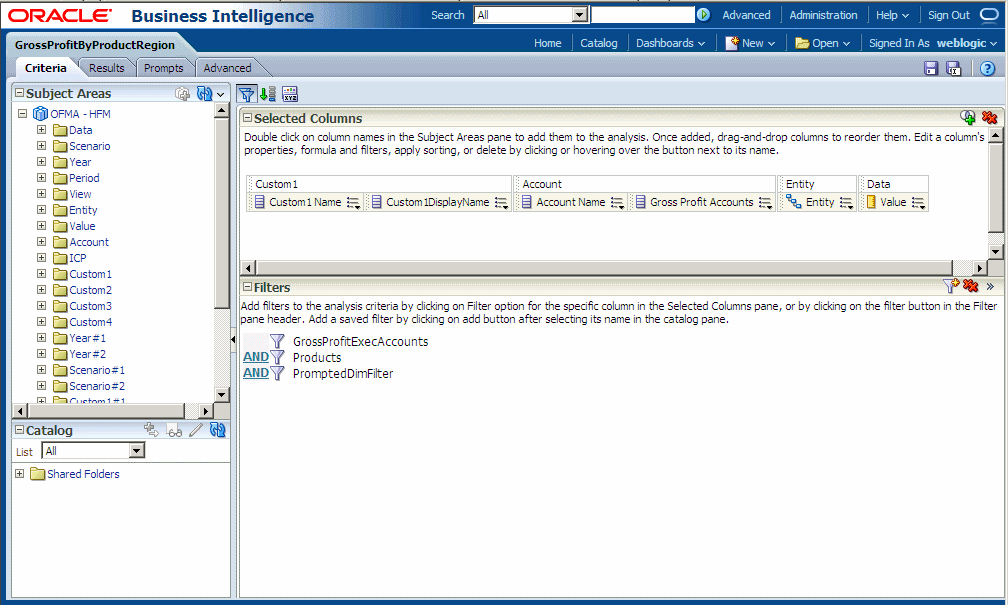Click the add new subject area icon
Image resolution: width=1008 pixels, height=605 pixels.
tap(183, 93)
